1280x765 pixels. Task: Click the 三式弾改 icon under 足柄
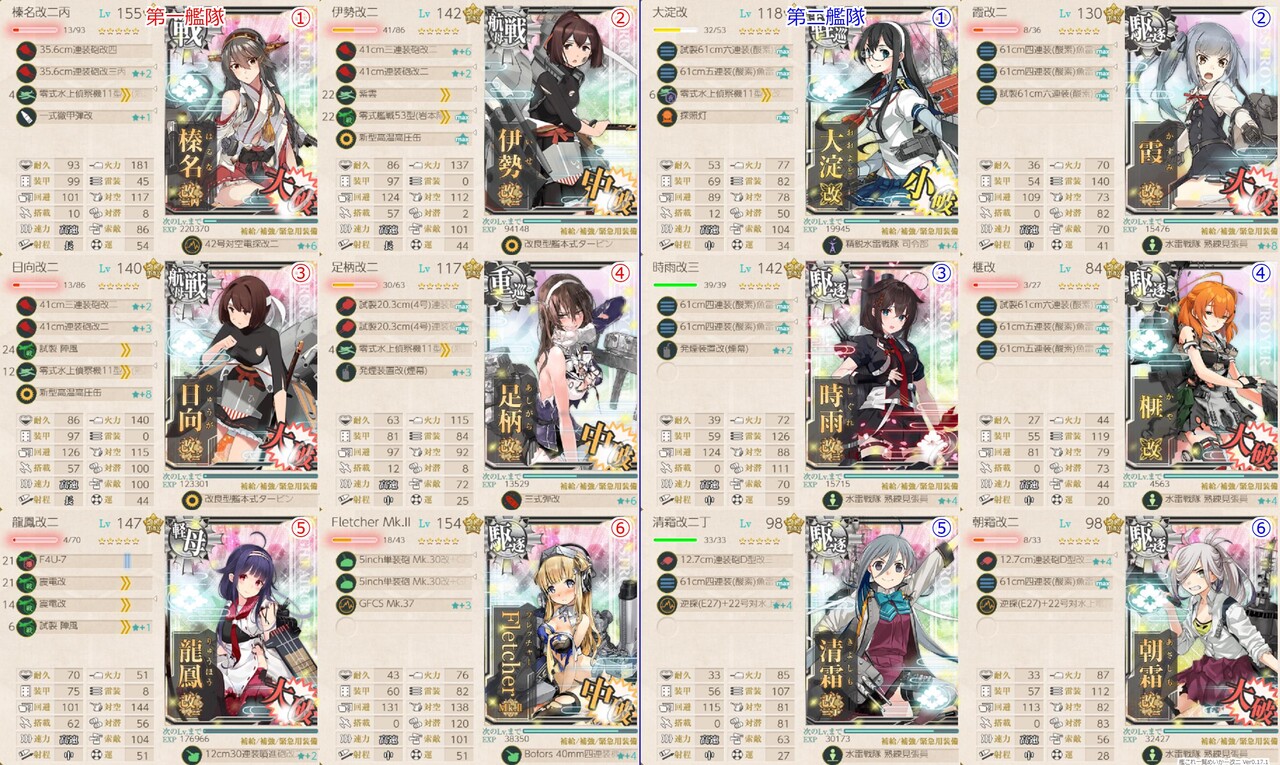tap(509, 500)
